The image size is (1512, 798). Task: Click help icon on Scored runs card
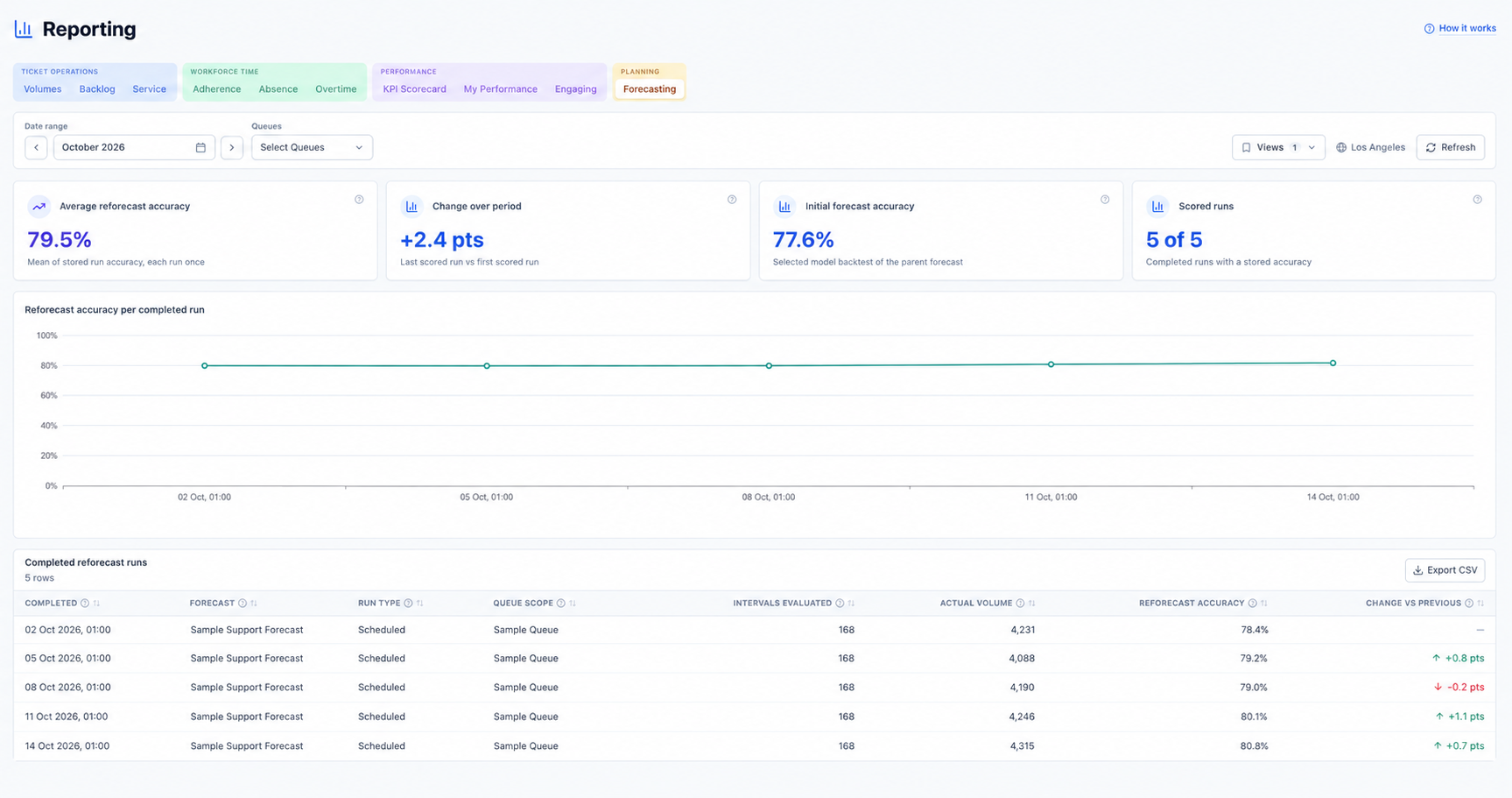pyautogui.click(x=1477, y=200)
